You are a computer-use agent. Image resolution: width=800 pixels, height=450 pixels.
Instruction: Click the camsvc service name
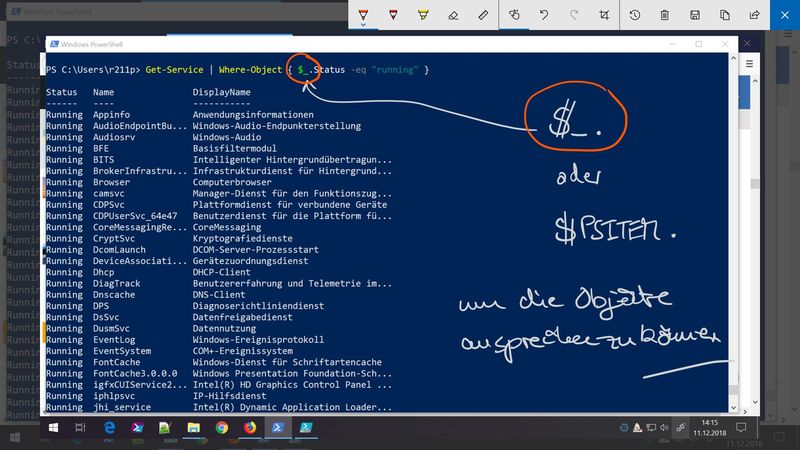click(x=109, y=193)
